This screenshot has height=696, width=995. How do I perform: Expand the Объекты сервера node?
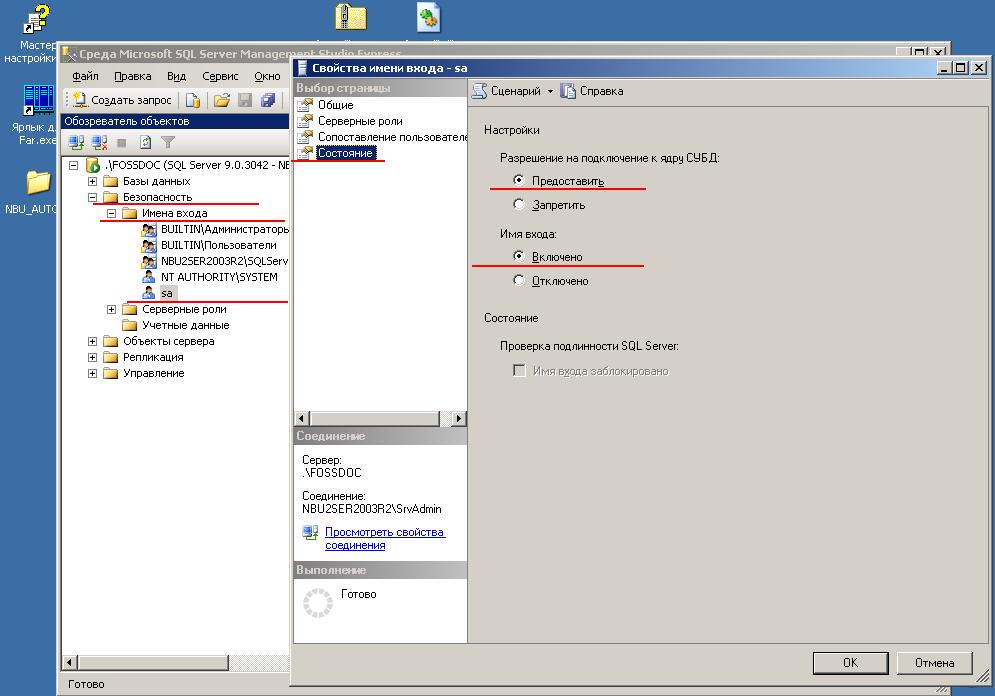click(x=93, y=341)
